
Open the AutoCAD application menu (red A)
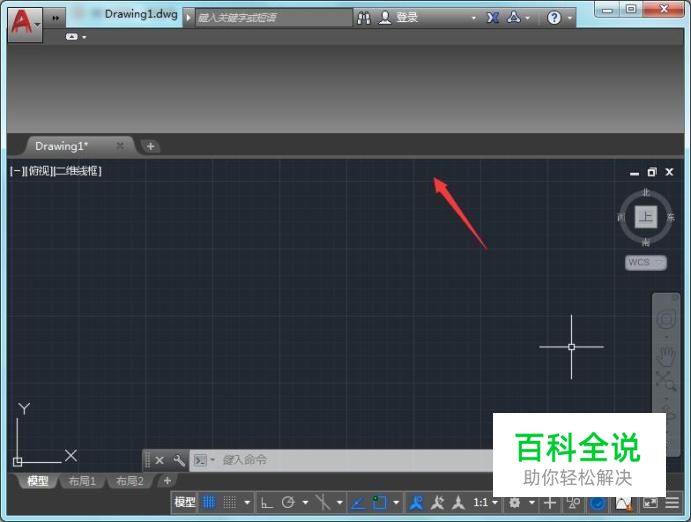(x=25, y=23)
